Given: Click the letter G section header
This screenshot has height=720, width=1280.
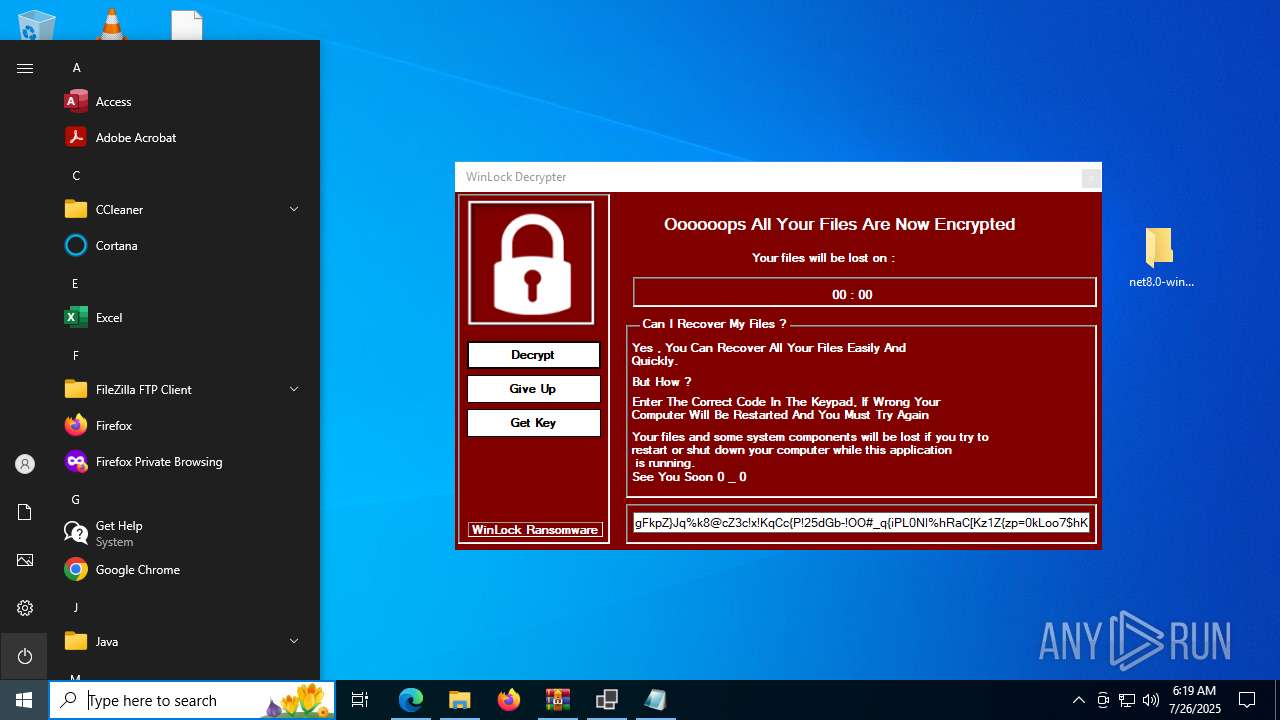Looking at the screenshot, I should pos(75,500).
